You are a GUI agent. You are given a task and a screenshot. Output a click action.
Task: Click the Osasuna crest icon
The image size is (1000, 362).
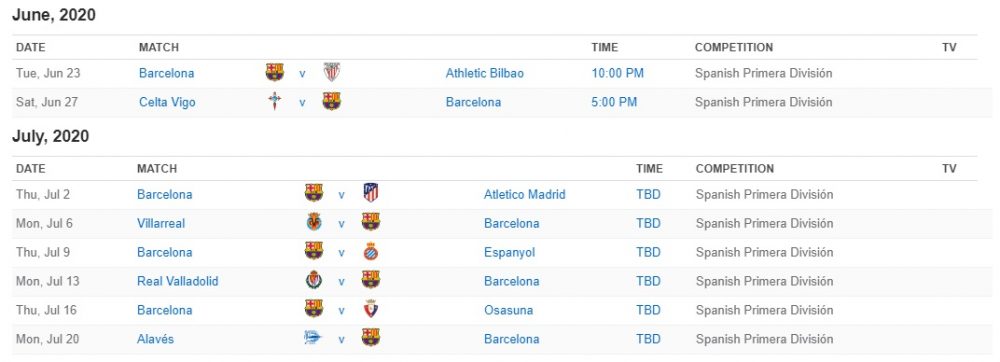tap(371, 309)
